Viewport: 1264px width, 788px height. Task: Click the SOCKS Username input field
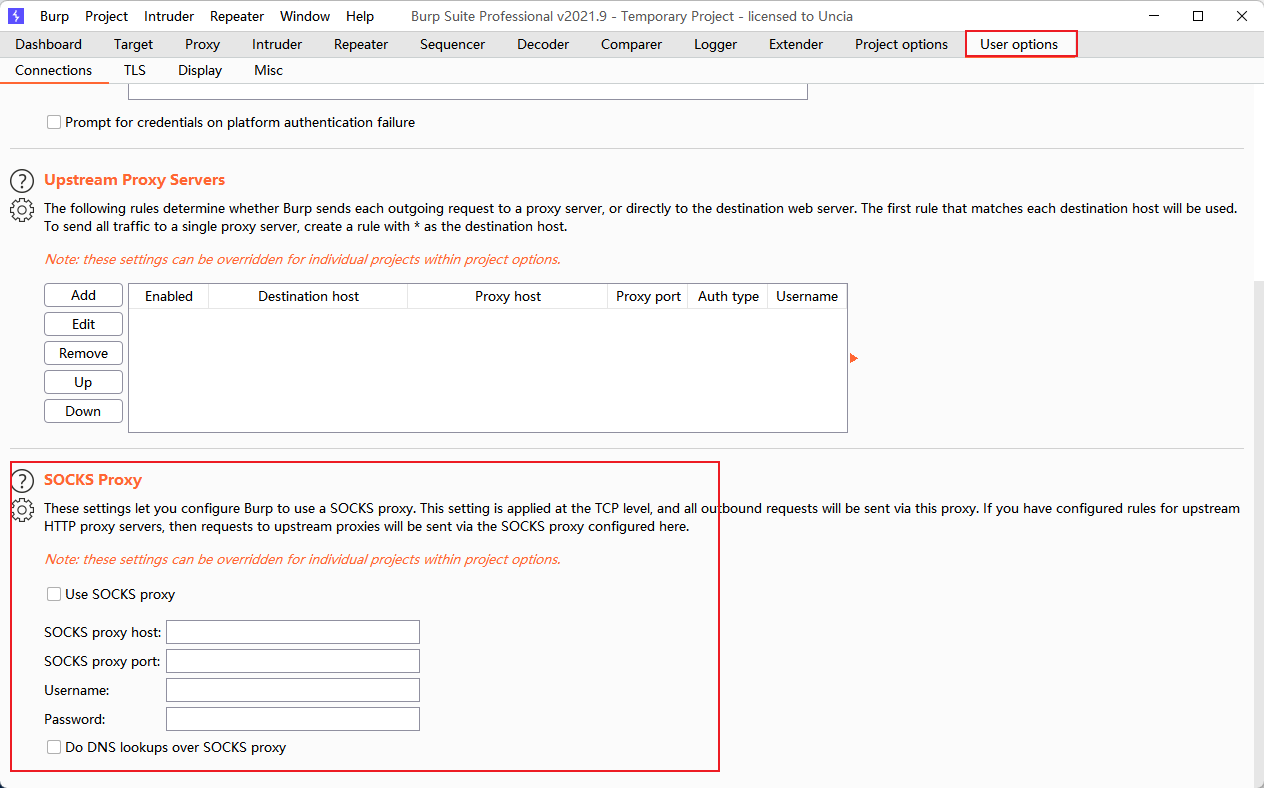pos(293,690)
